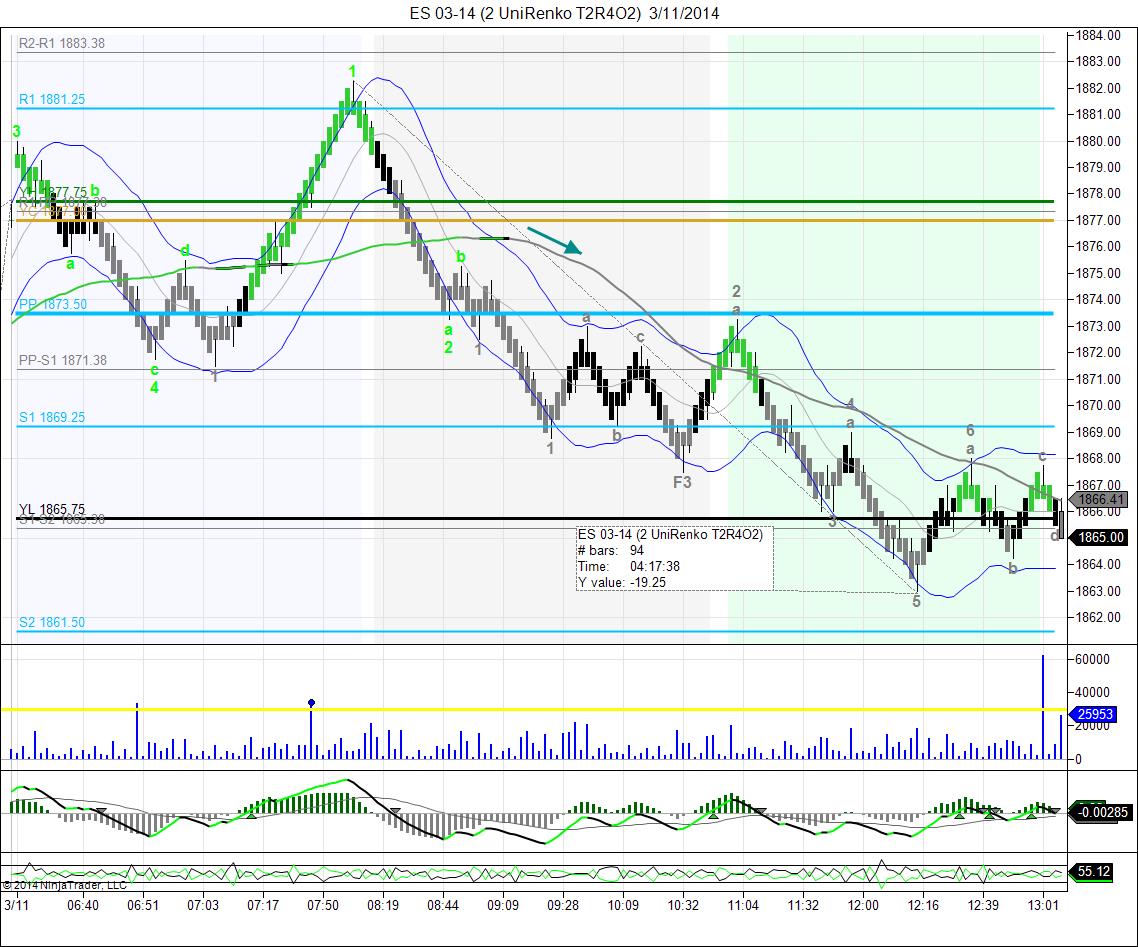Click the 1884.00 price axis label

[x=1098, y=35]
